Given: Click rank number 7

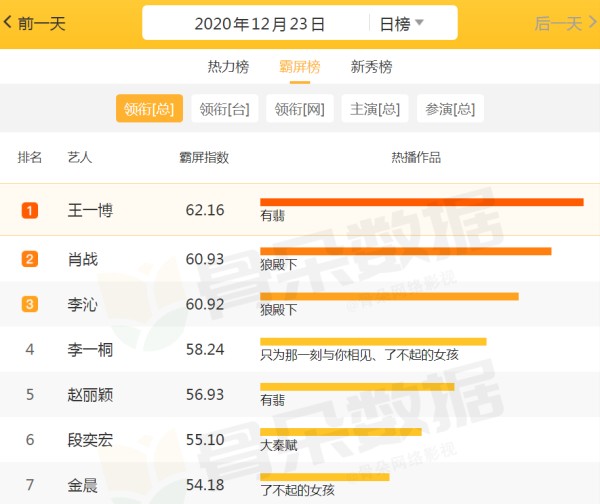Looking at the screenshot, I should tap(30, 485).
